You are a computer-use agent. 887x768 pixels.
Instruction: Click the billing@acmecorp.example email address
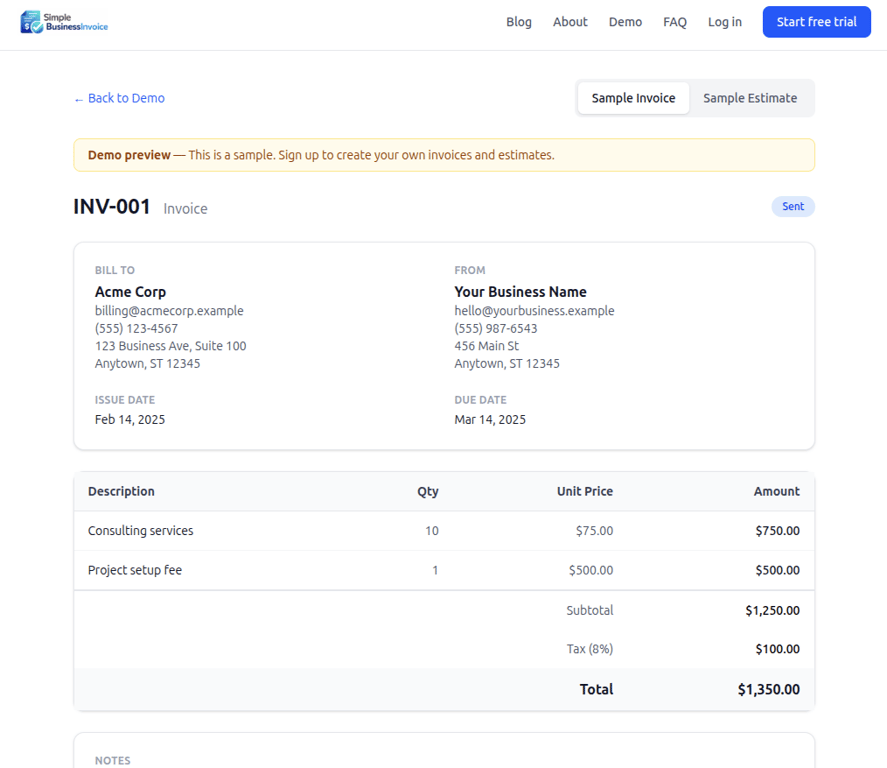[169, 310]
